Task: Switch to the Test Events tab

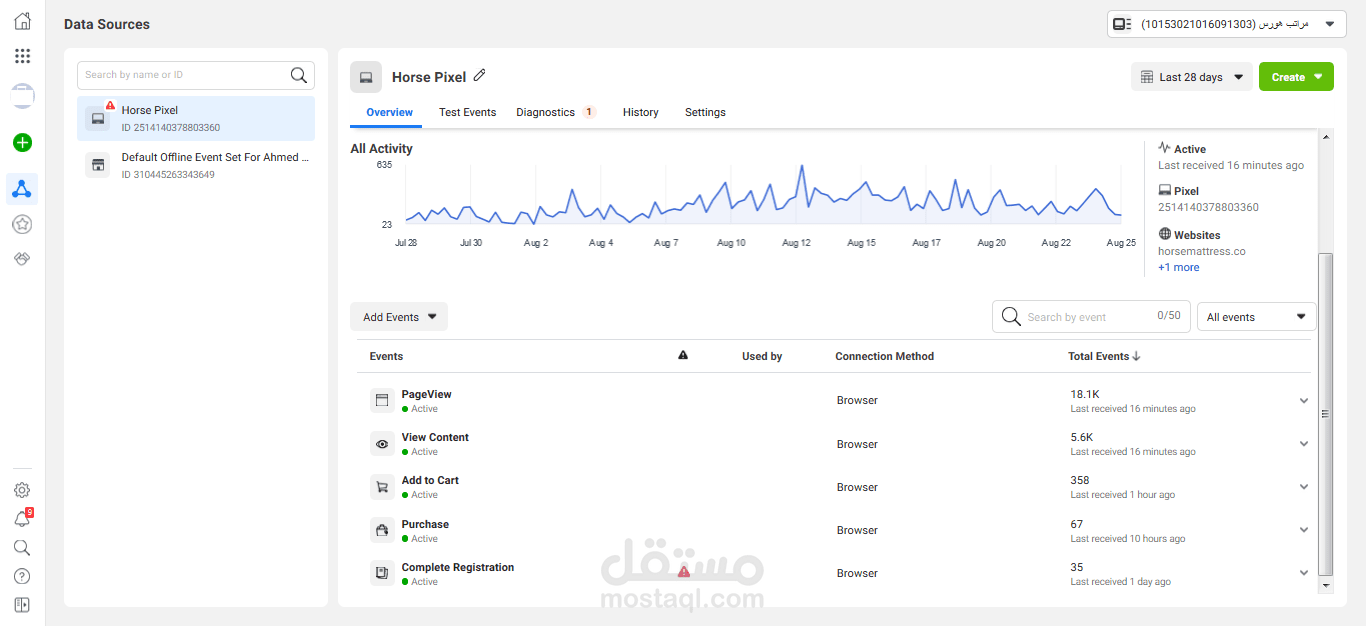Action: point(468,112)
